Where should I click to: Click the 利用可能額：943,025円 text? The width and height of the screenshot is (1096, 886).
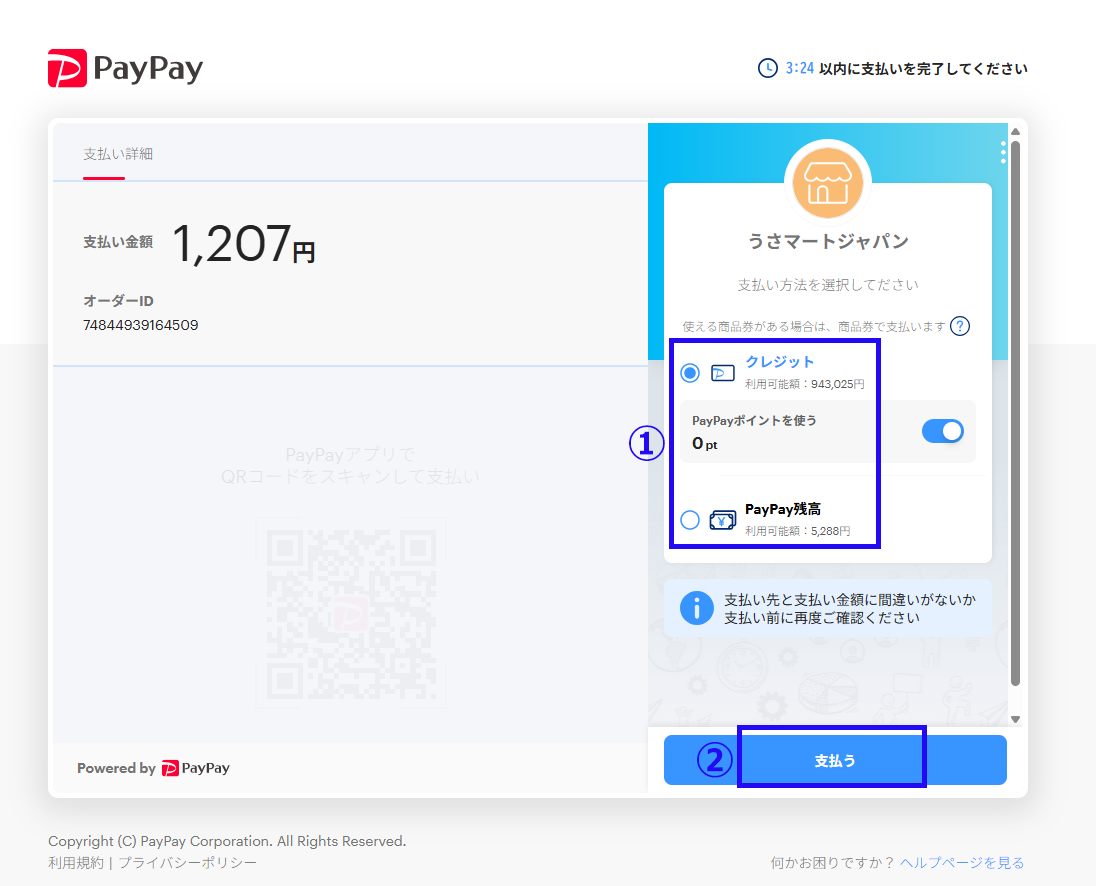[805, 384]
